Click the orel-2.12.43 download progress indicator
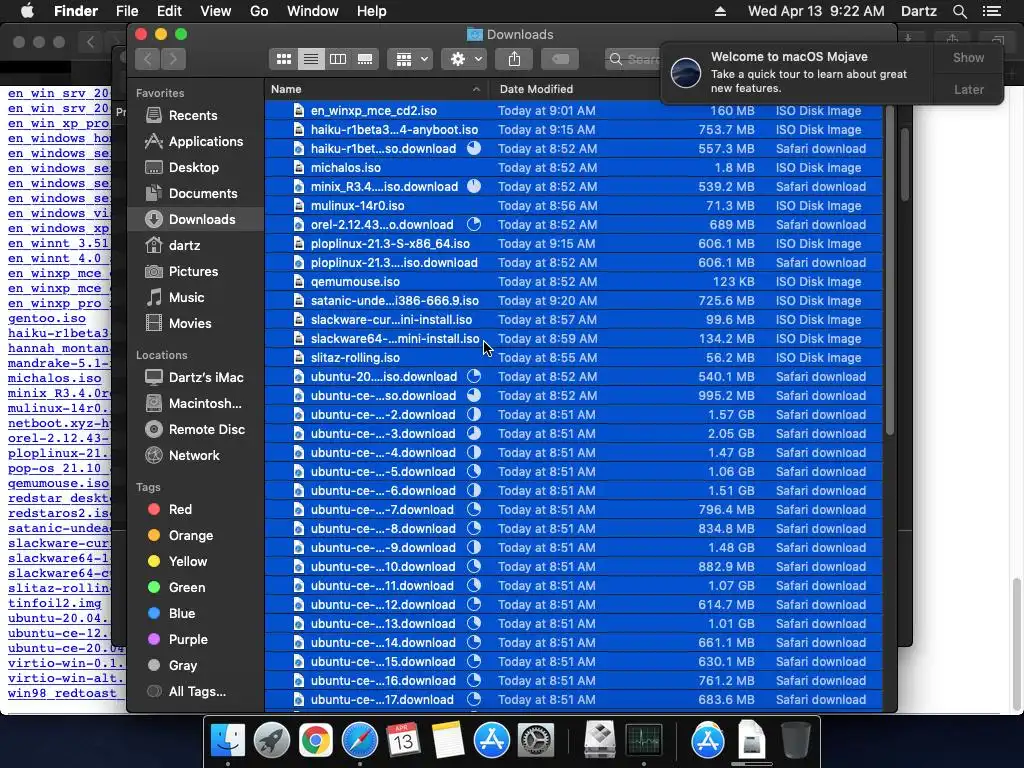 tap(473, 225)
